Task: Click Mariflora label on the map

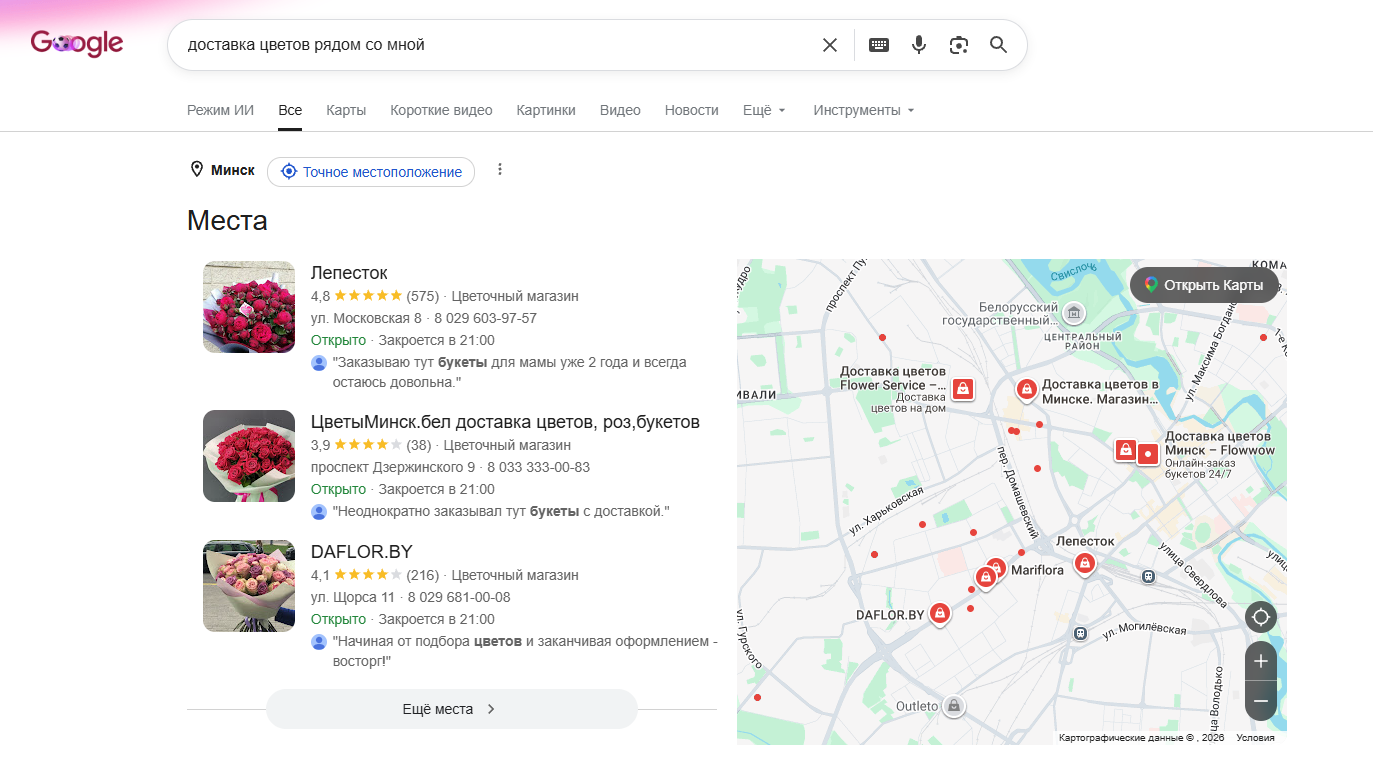Action: [1038, 570]
